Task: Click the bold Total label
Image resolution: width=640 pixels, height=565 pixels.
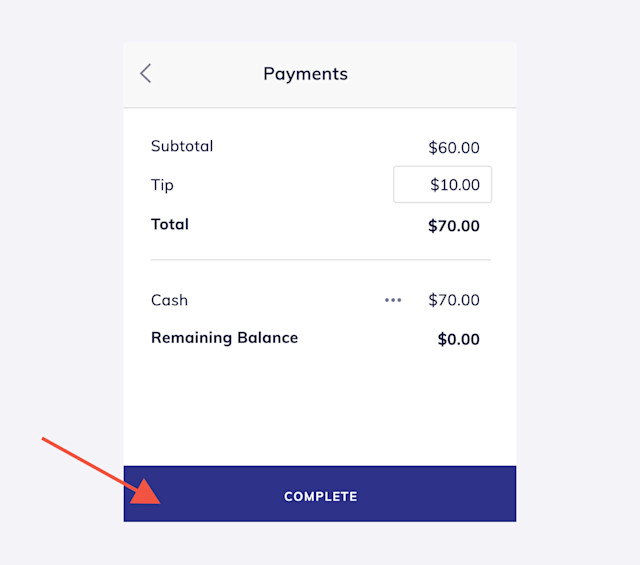Action: pyautogui.click(x=170, y=224)
